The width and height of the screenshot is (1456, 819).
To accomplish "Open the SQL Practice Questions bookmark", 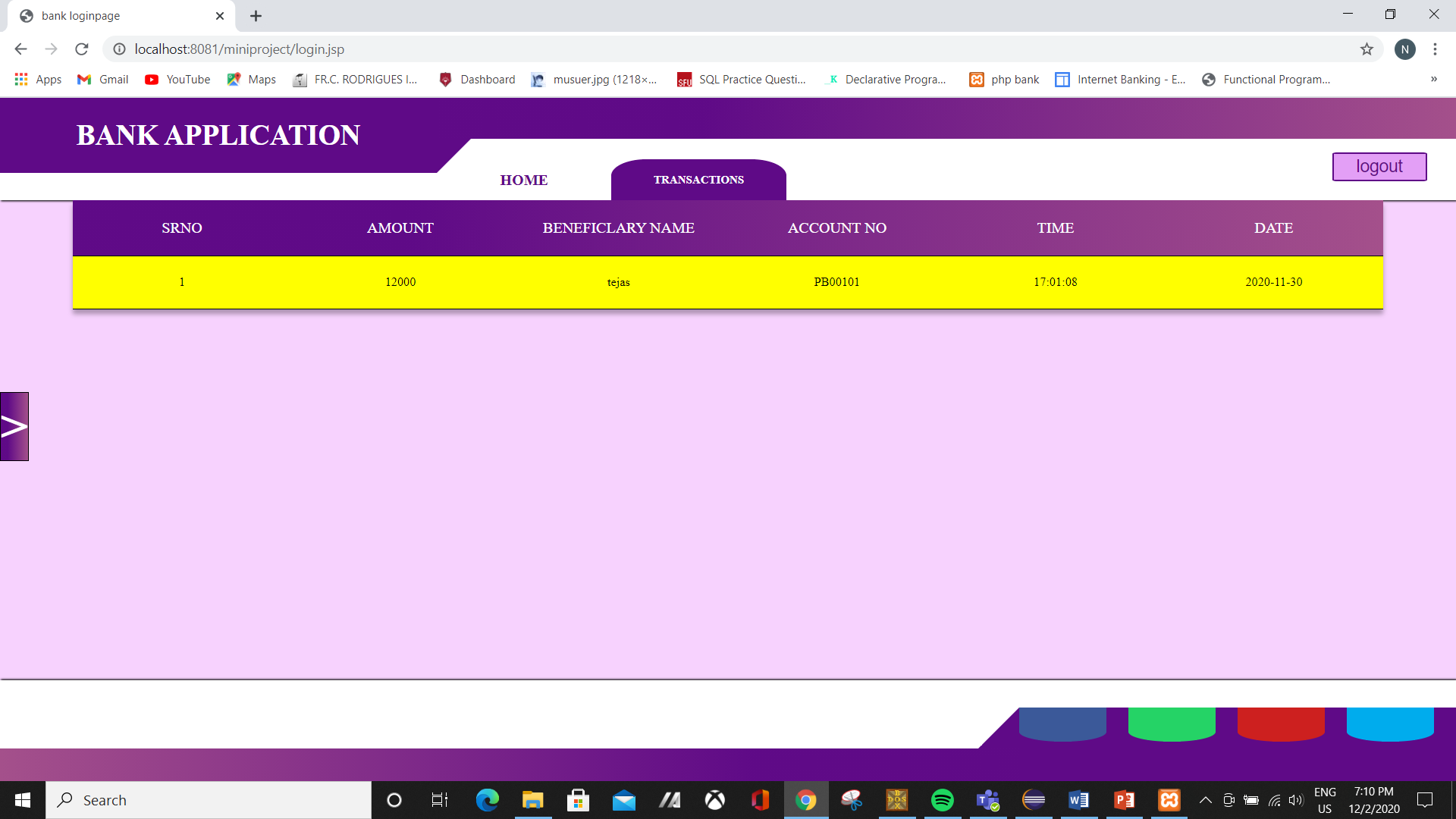I will pos(742,79).
